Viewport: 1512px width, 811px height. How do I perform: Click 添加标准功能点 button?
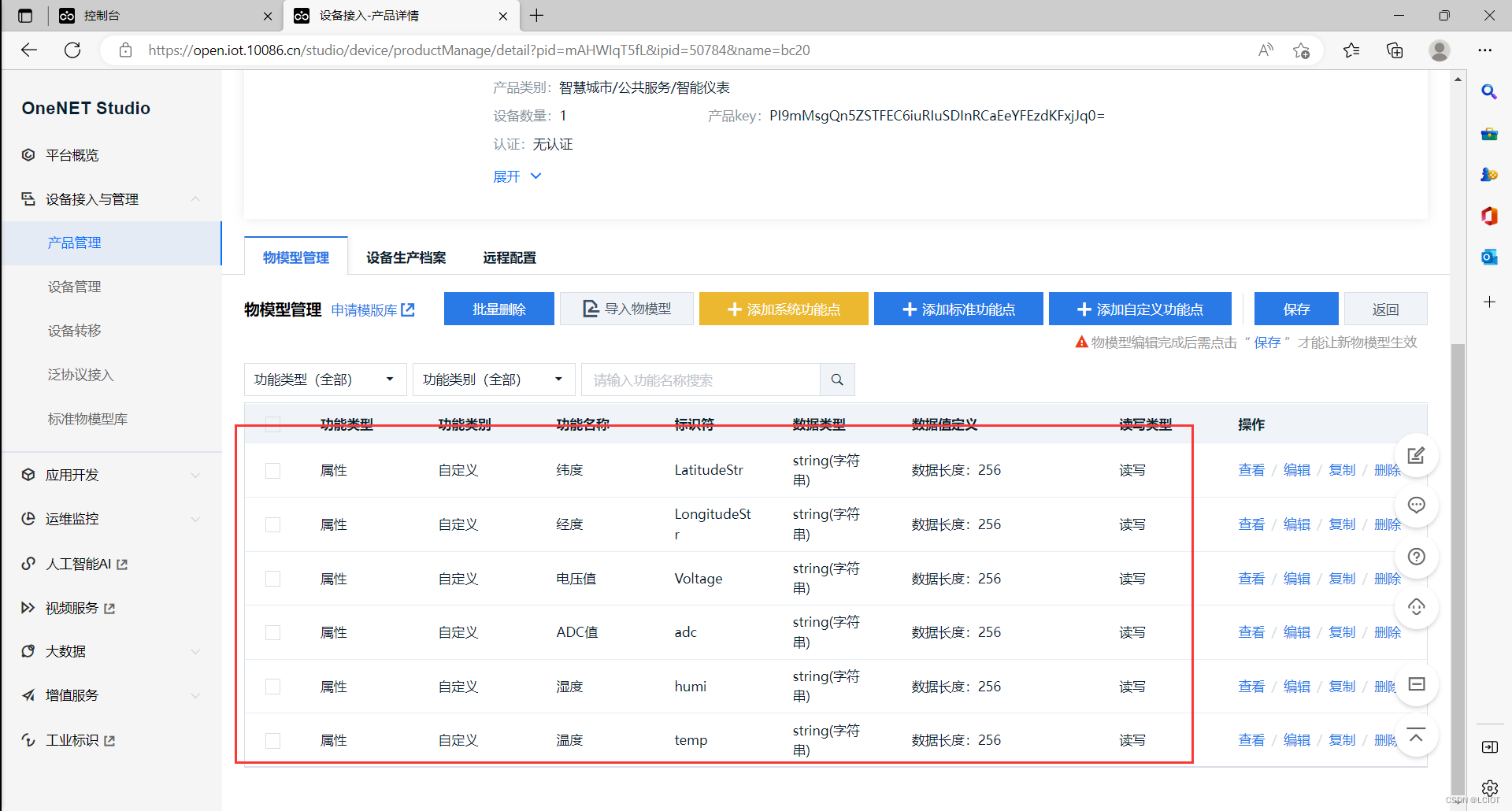point(958,309)
